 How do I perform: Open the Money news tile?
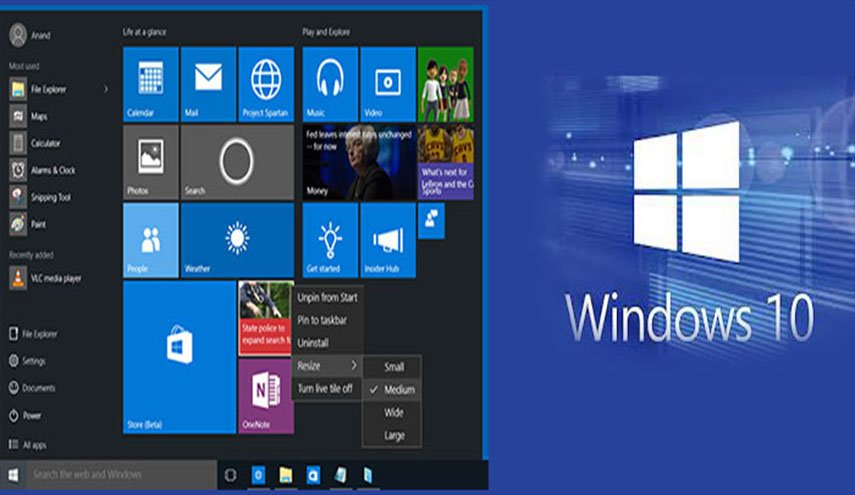pyautogui.click(x=359, y=162)
